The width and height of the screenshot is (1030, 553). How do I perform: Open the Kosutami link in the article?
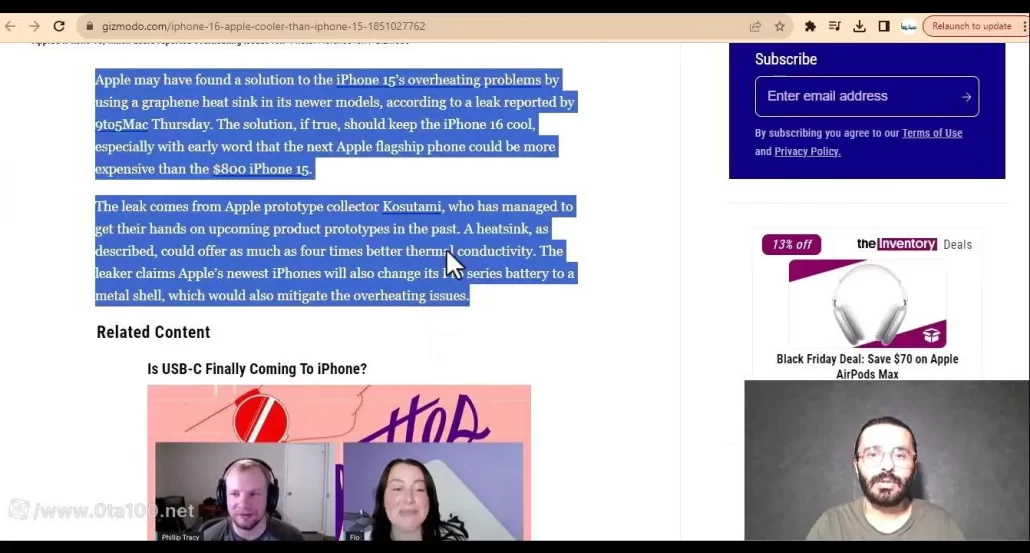tap(411, 207)
